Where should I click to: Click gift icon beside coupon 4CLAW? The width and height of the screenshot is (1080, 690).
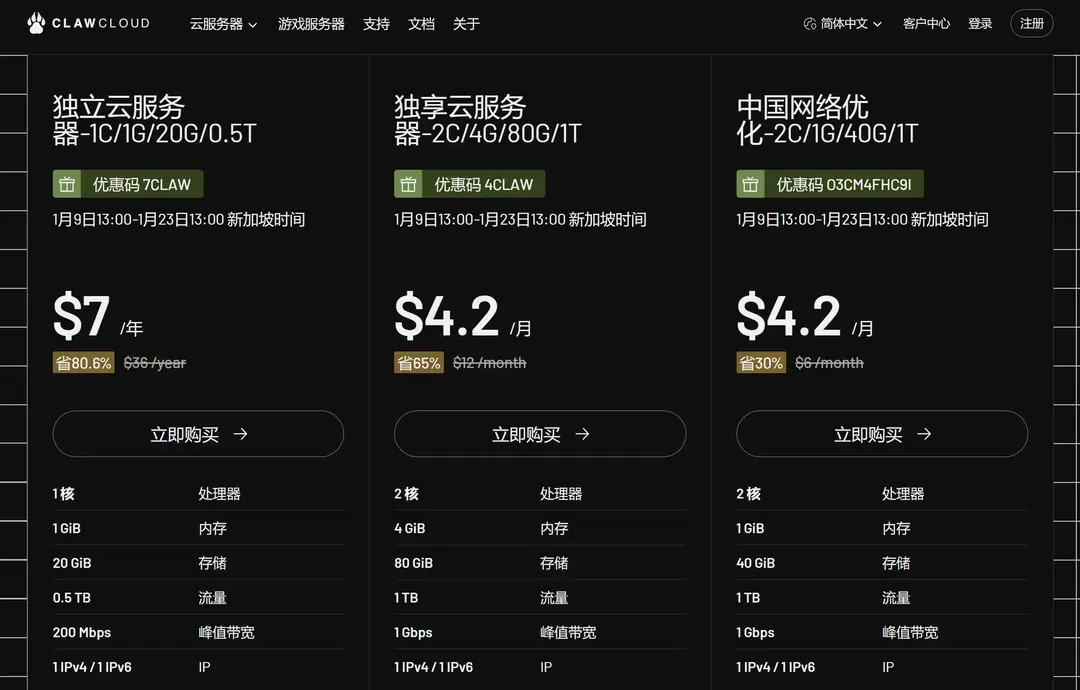click(x=408, y=184)
